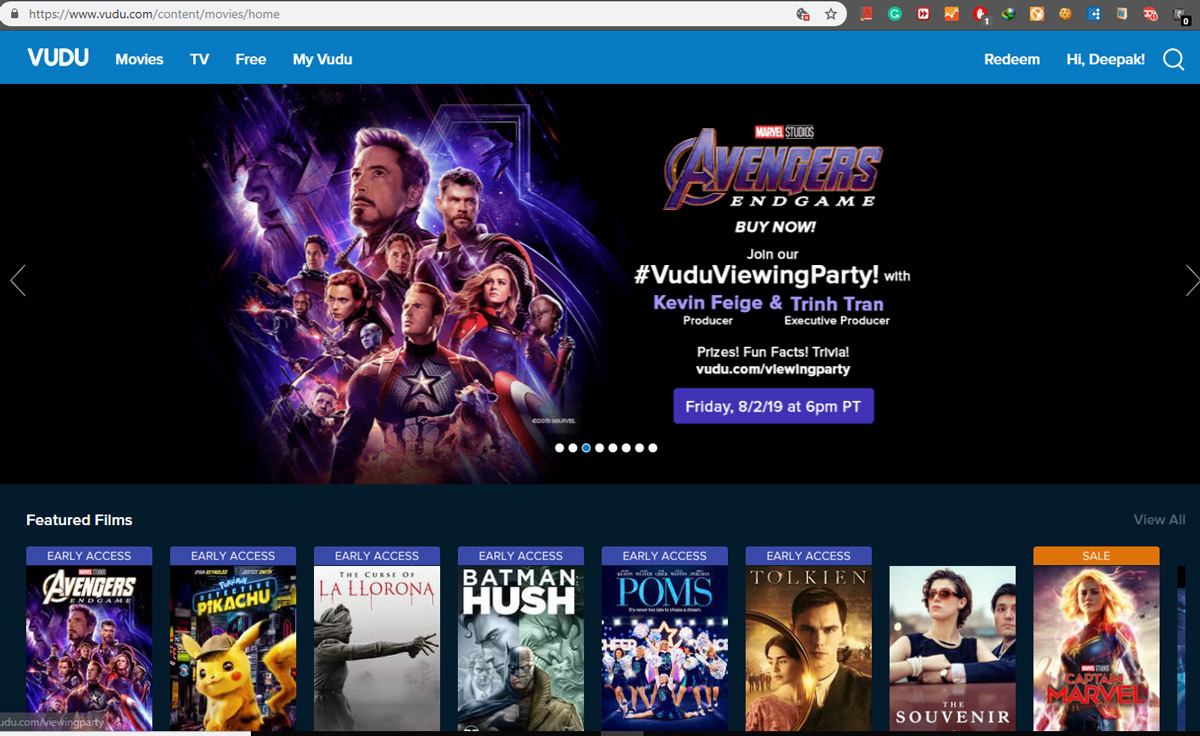Click the blue dotted grid extension icon
This screenshot has width=1200, height=736.
pos(1094,14)
